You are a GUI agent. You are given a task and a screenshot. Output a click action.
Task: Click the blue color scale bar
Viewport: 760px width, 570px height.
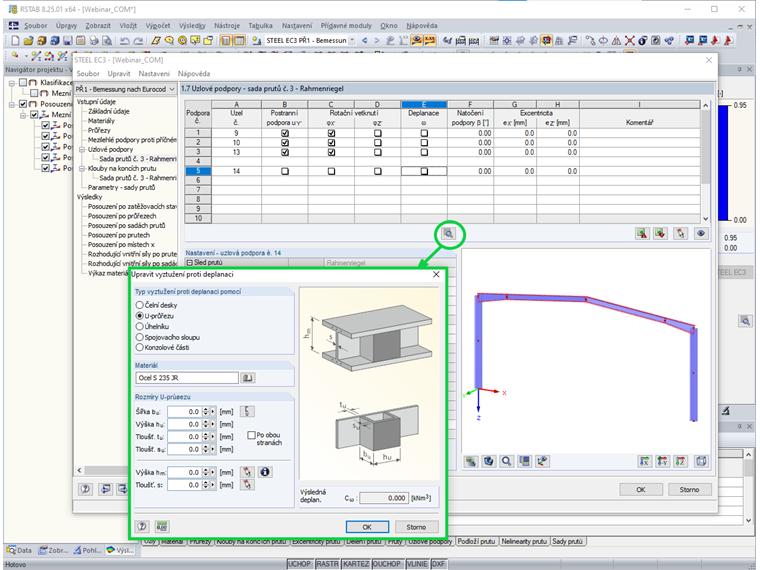(723, 163)
